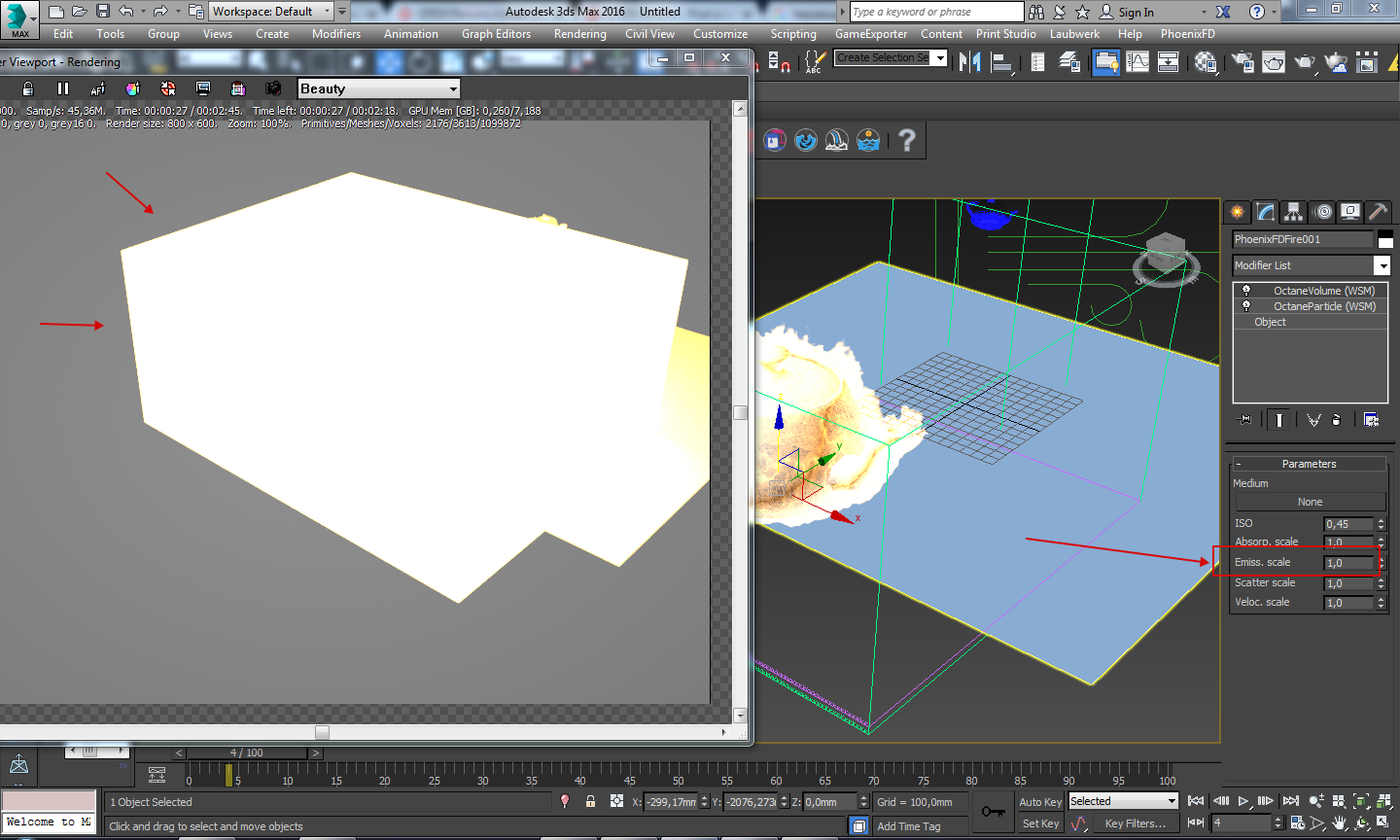The width and height of the screenshot is (1400, 840).
Task: Click the search keyword field
Action: 936,12
